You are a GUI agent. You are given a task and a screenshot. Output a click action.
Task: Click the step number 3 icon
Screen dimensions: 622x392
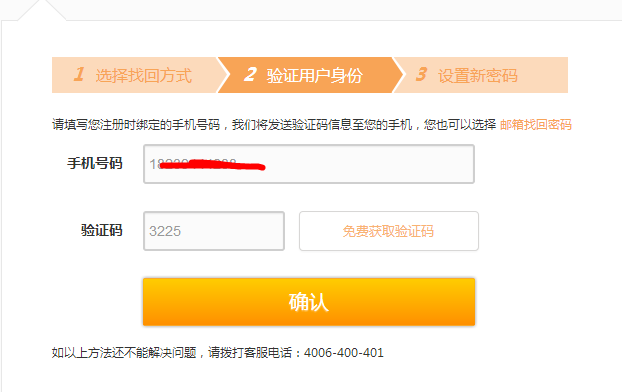(421, 74)
